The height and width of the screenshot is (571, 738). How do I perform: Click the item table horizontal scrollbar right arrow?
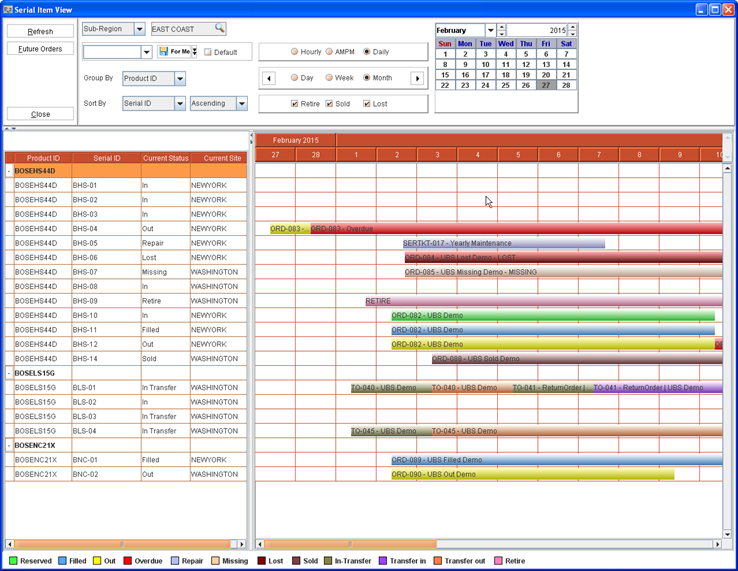(x=242, y=544)
